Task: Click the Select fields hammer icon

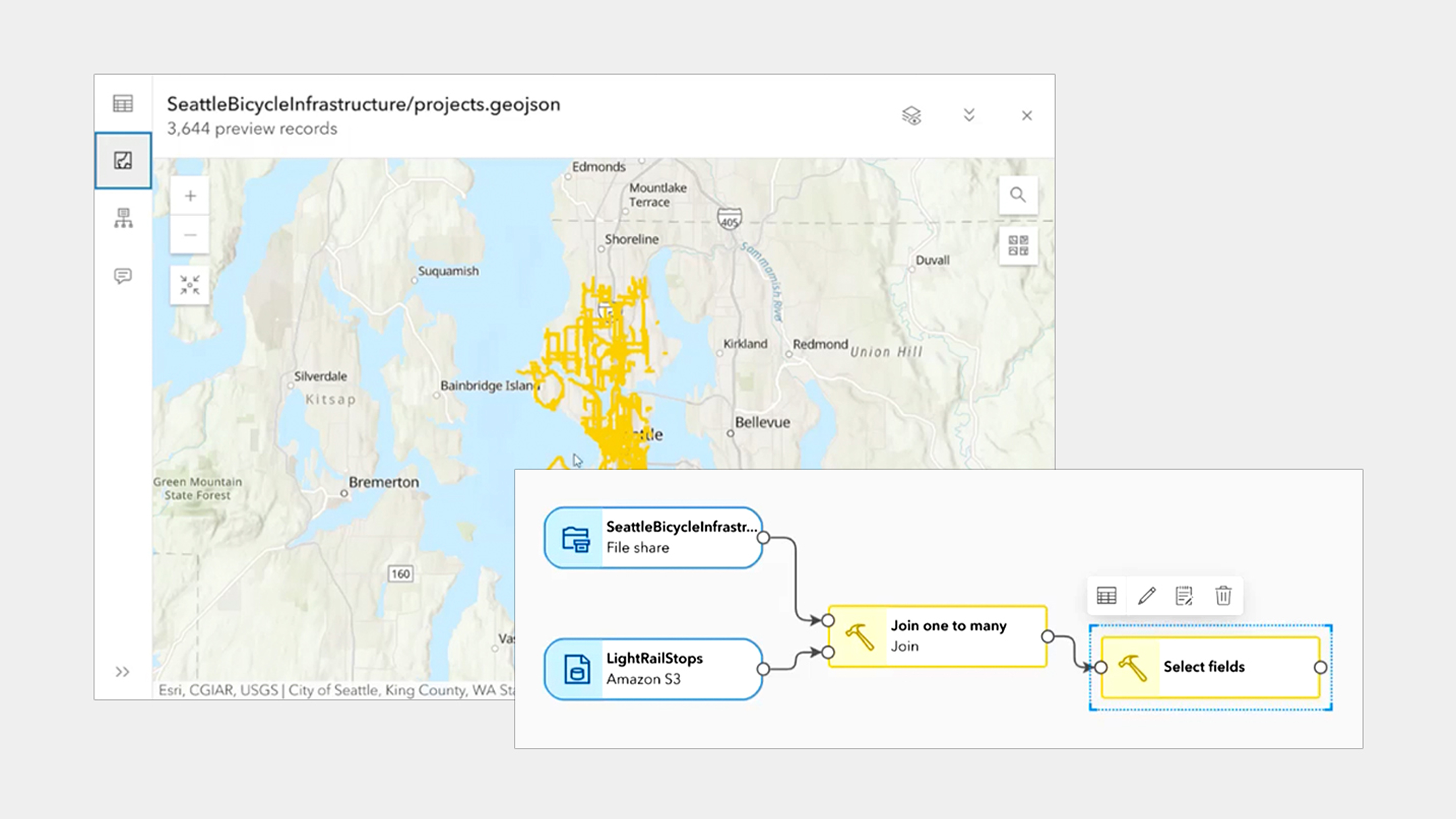Action: point(1133,668)
